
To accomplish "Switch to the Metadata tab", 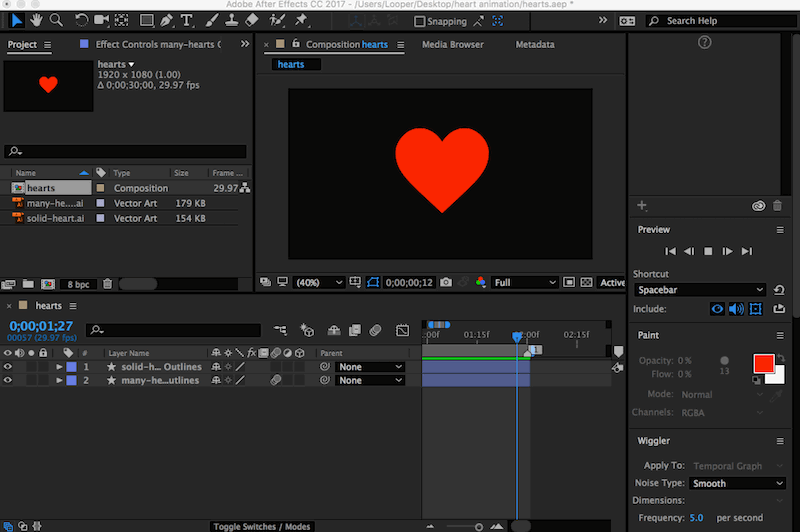I will tap(535, 44).
